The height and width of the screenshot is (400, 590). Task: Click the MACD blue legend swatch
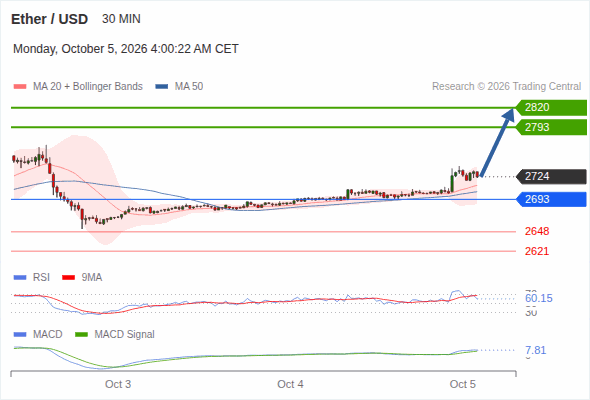[x=20, y=335]
